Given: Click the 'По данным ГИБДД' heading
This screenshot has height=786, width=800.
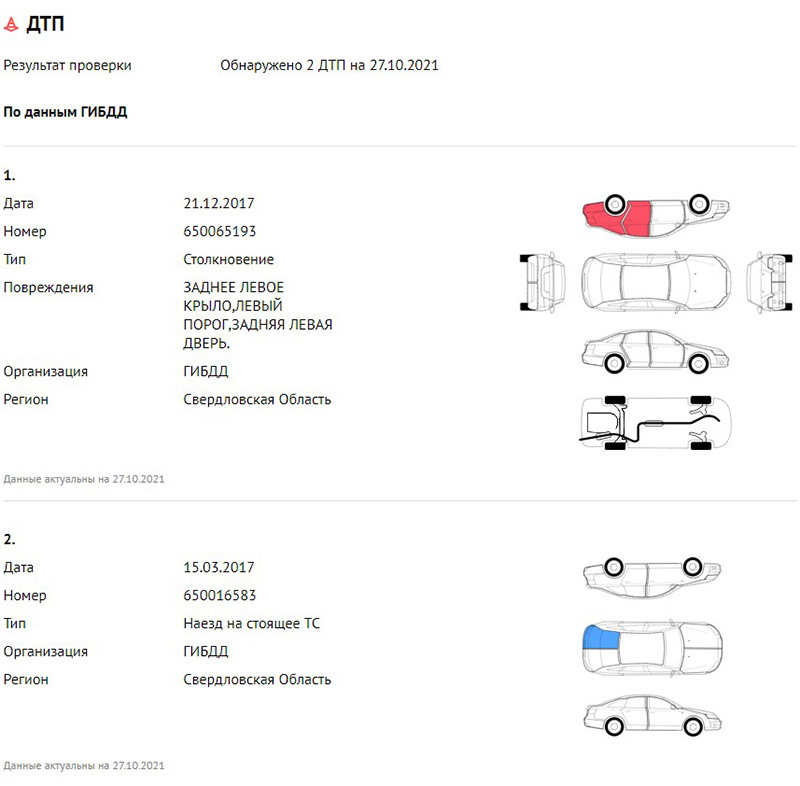Looking at the screenshot, I should pos(66,113).
